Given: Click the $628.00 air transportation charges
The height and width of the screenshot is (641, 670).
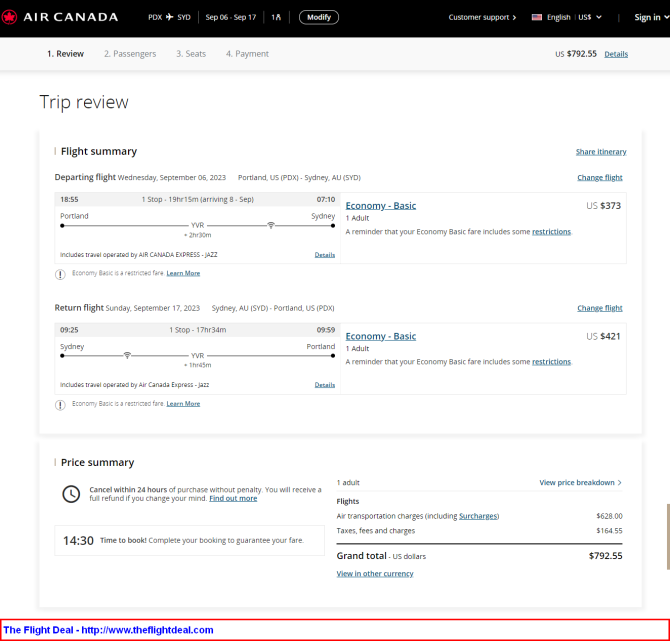Looking at the screenshot, I should [x=609, y=516].
